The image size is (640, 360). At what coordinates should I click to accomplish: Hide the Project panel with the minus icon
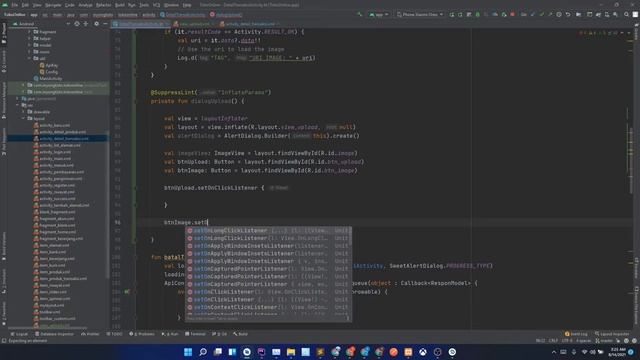click(104, 24)
